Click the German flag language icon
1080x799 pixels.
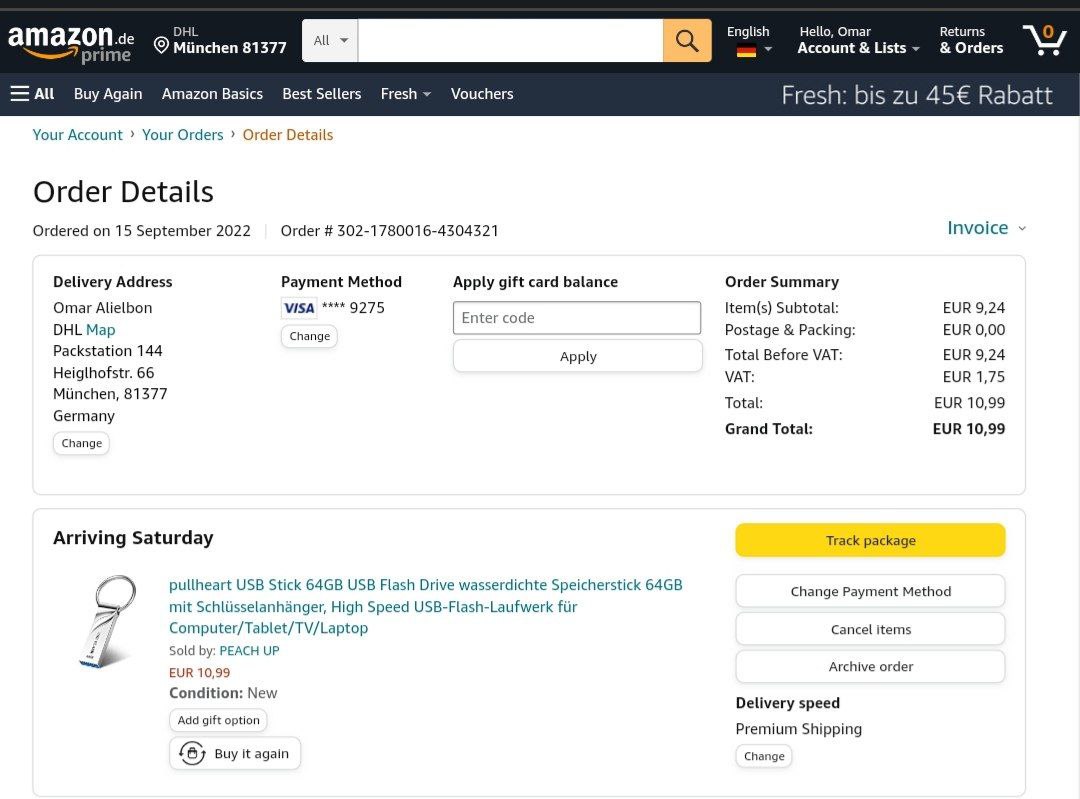(747, 50)
